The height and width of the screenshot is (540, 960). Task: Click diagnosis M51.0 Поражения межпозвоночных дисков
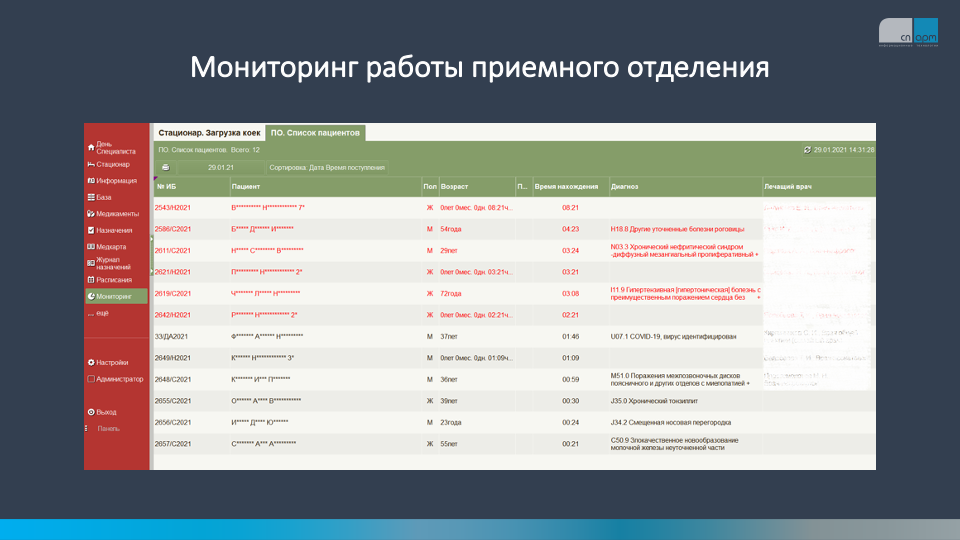680,379
